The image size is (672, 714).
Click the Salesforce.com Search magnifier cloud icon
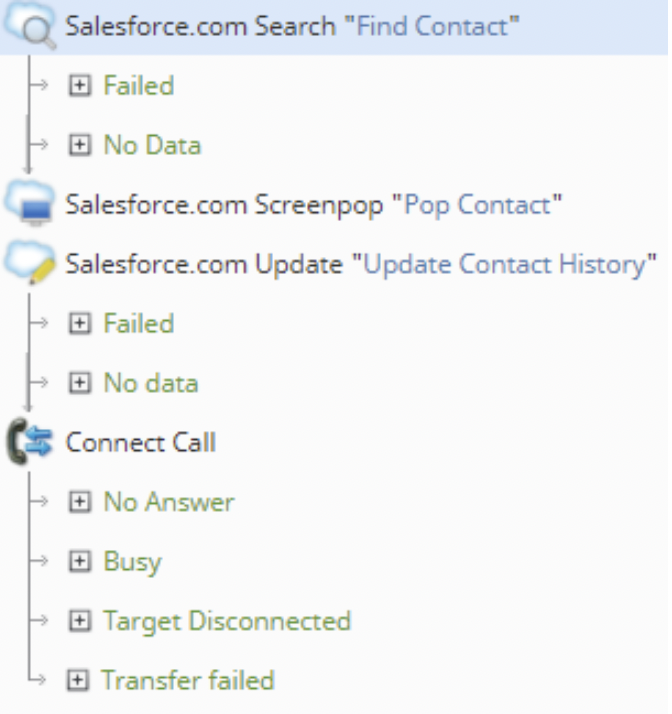click(30, 26)
